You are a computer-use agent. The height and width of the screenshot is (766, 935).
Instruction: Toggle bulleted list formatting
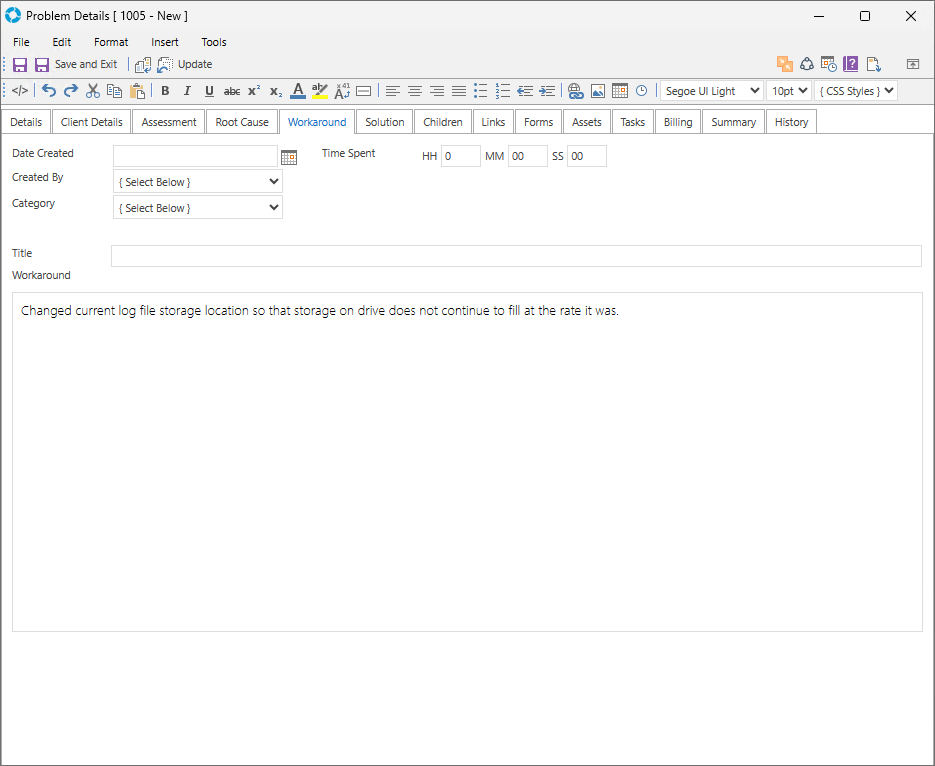click(x=480, y=91)
